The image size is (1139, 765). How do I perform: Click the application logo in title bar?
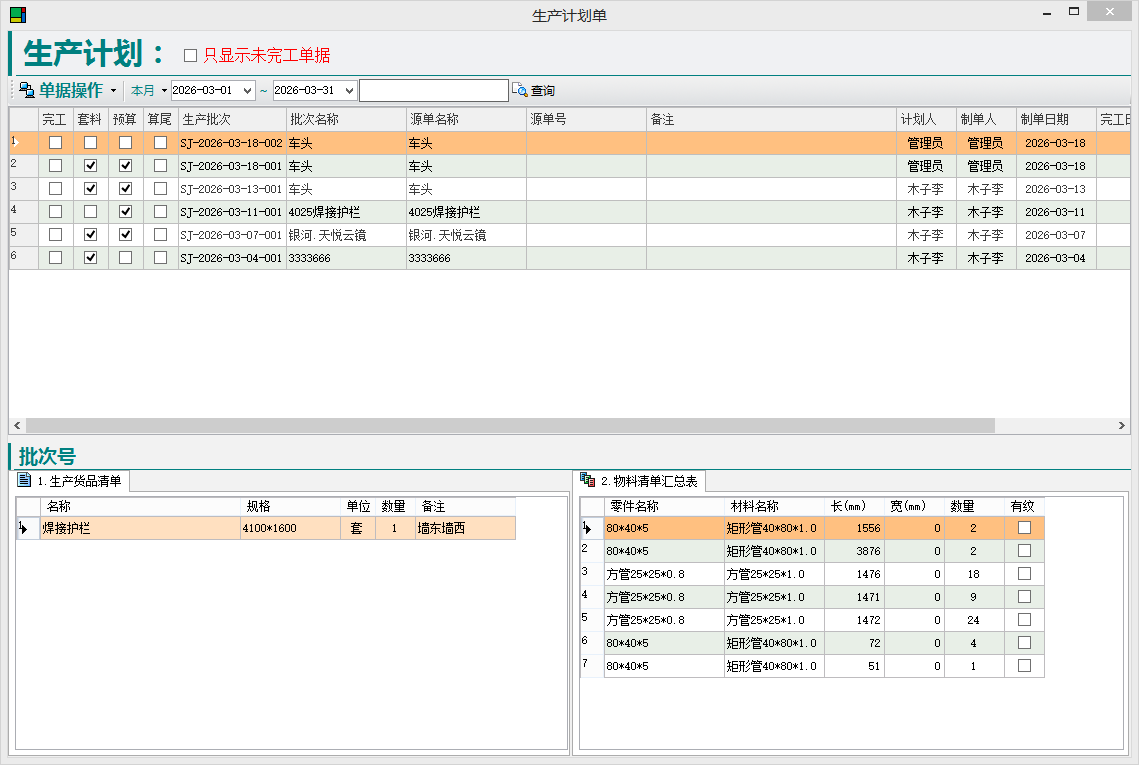pyautogui.click(x=18, y=15)
